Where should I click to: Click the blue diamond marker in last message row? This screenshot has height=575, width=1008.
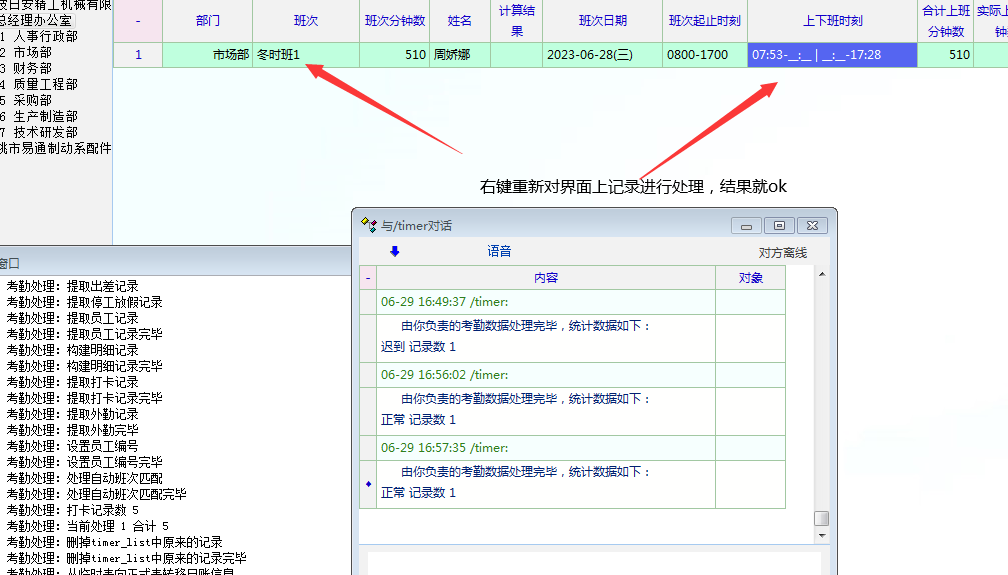[x=368, y=484]
